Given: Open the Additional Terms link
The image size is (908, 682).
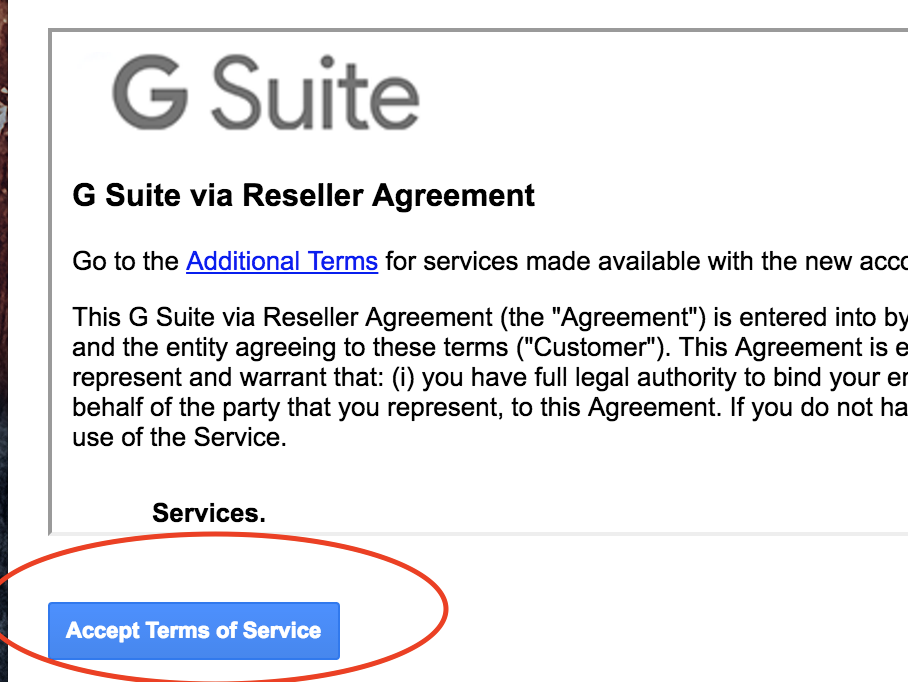Looking at the screenshot, I should coord(281,262).
